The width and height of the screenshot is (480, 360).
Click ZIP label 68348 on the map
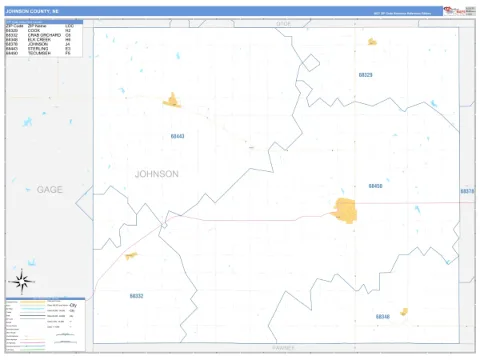(x=383, y=317)
